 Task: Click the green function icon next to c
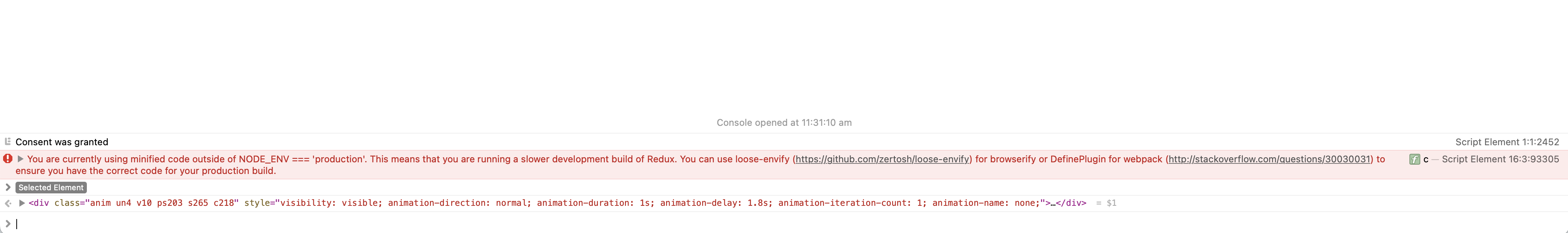pyautogui.click(x=1414, y=159)
